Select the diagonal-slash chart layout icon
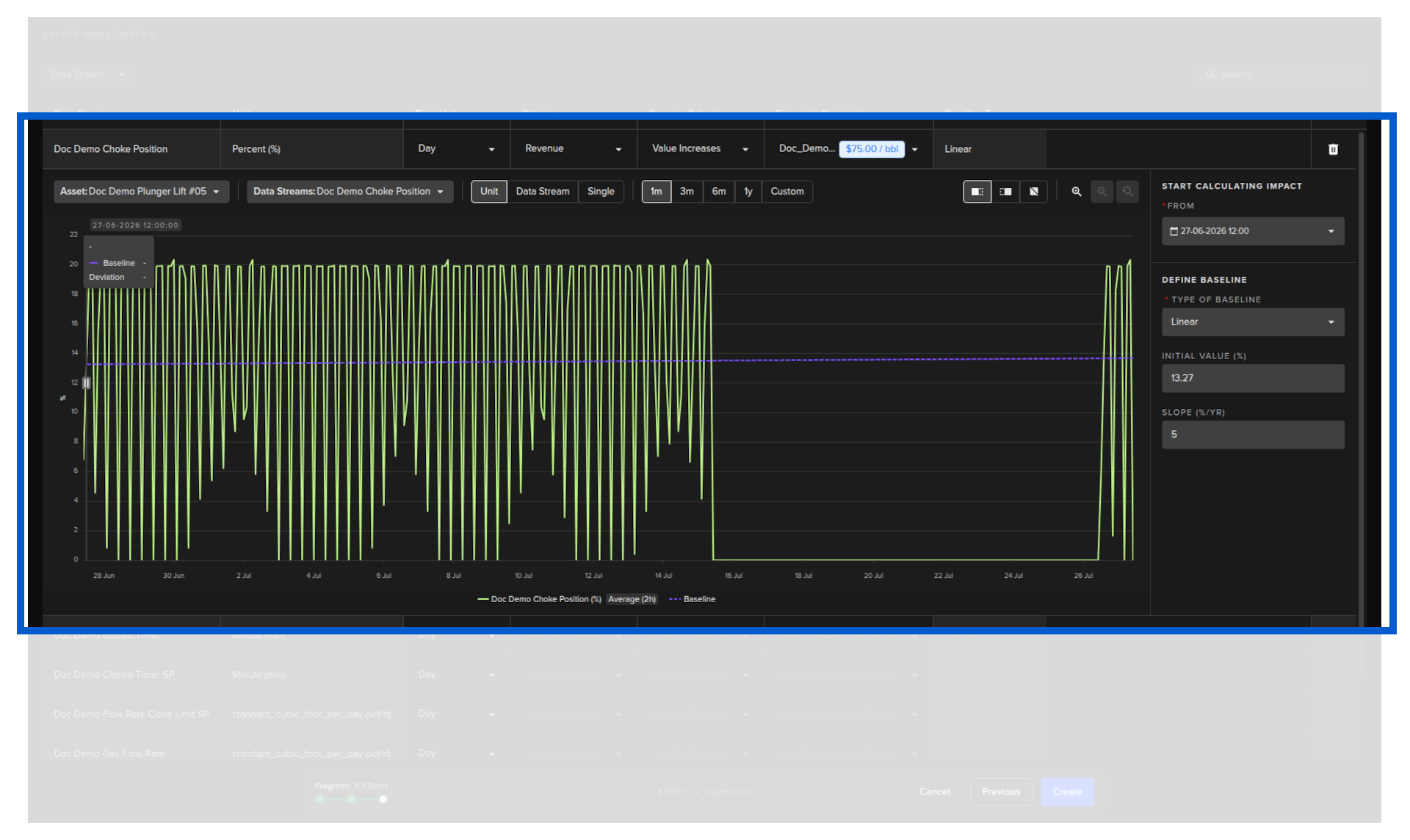This screenshot has width=1410, height=840. pos(1034,192)
